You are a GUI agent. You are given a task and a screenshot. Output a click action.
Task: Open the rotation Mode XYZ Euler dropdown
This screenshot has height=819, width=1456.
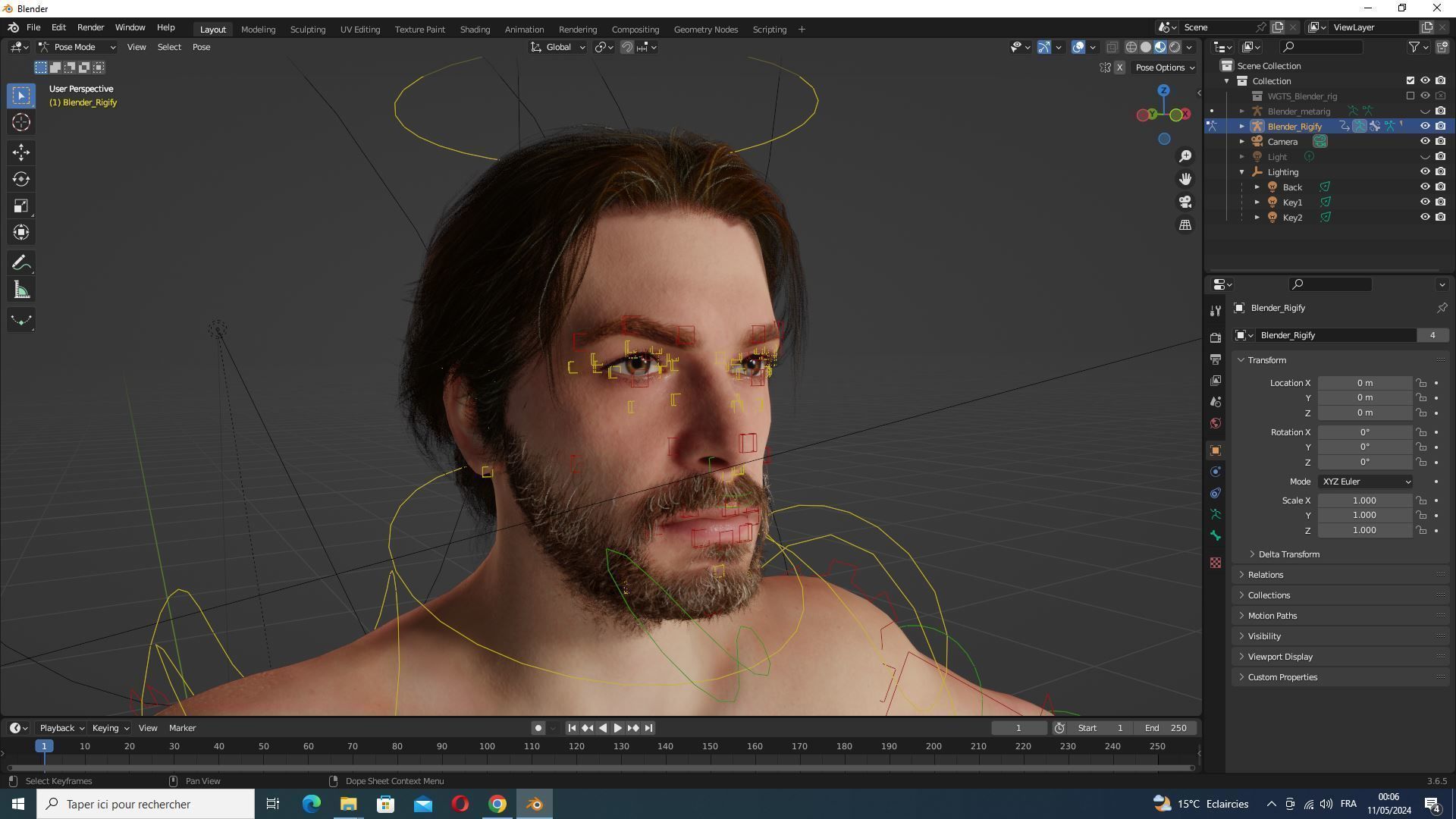coord(1365,482)
